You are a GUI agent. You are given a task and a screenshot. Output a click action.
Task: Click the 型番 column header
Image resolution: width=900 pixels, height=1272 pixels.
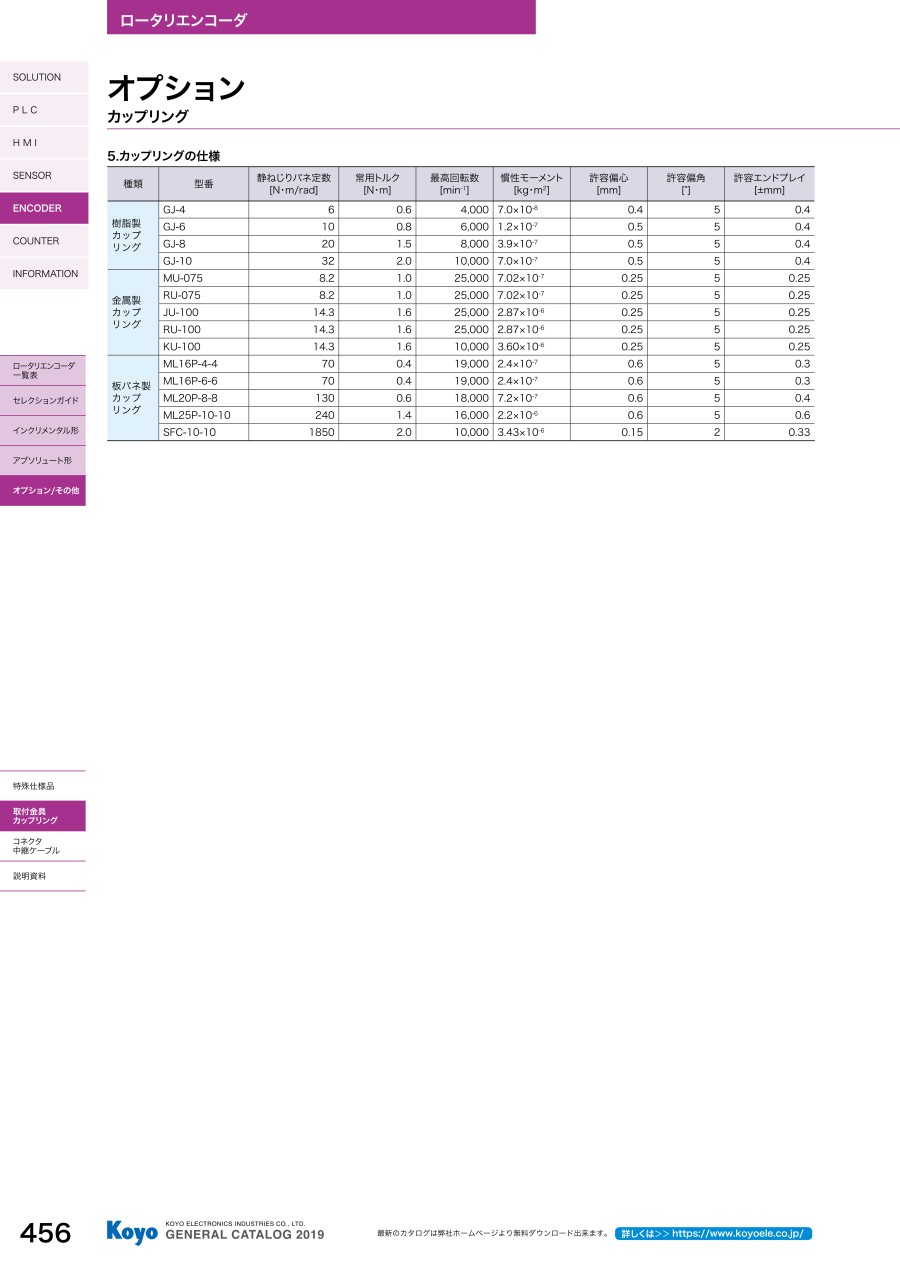(203, 184)
